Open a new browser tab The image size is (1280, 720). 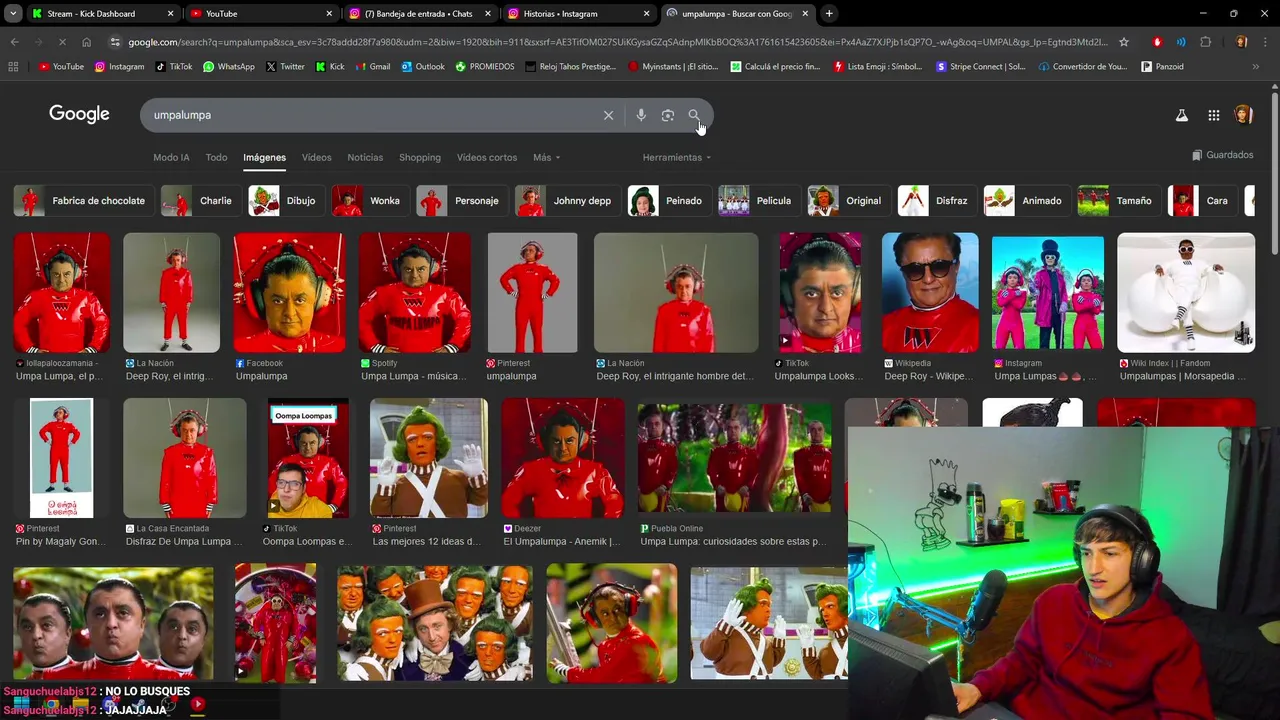(x=829, y=14)
